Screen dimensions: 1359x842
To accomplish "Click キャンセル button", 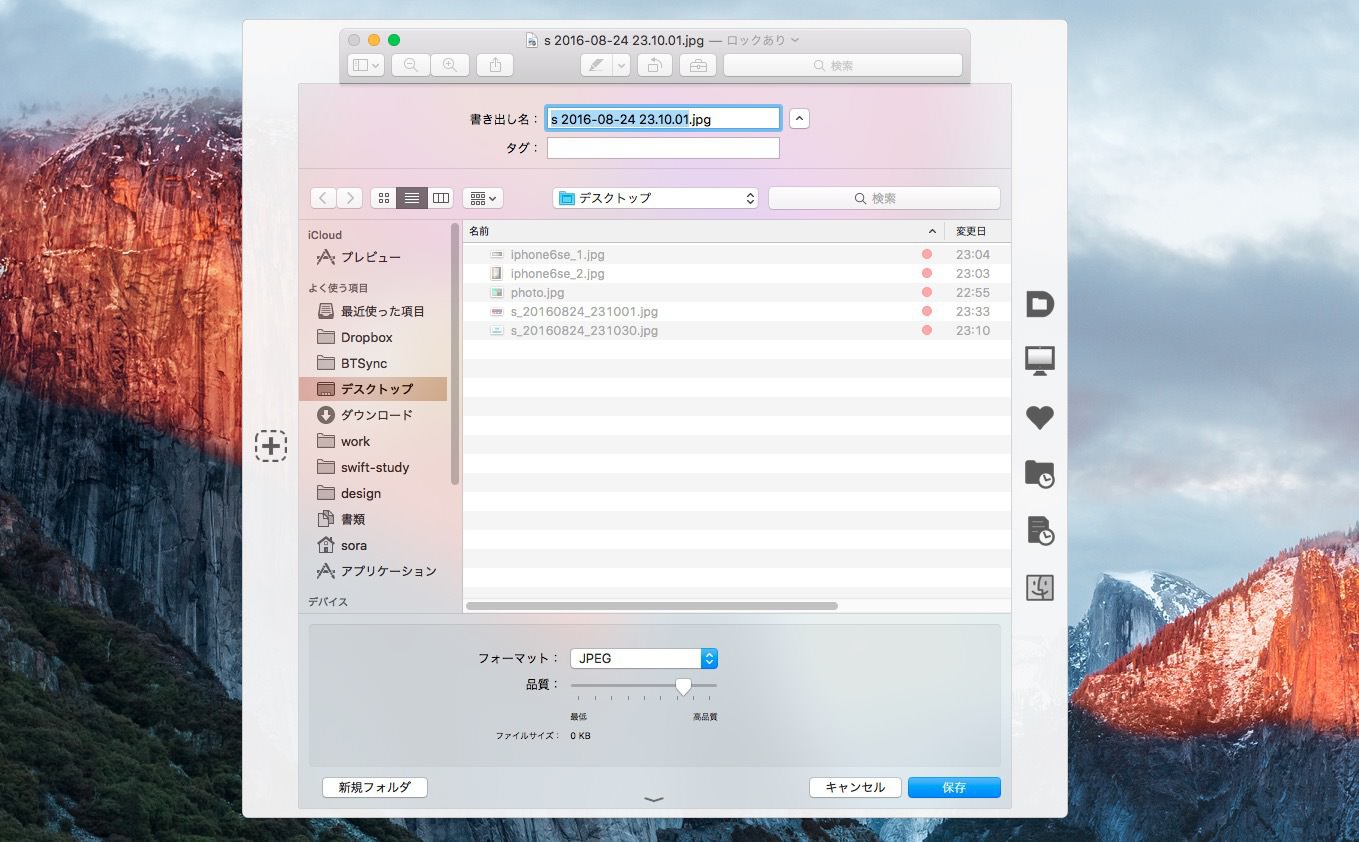I will (x=855, y=787).
